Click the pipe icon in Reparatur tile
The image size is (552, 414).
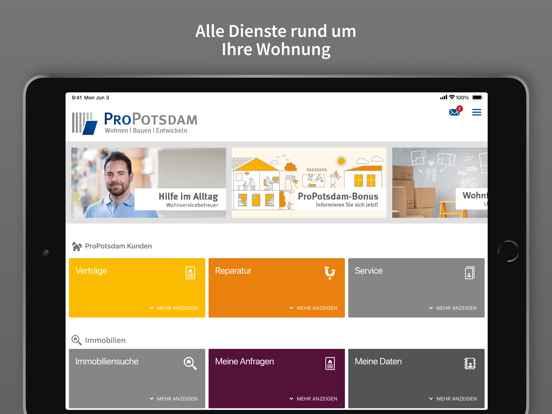pyautogui.click(x=330, y=273)
